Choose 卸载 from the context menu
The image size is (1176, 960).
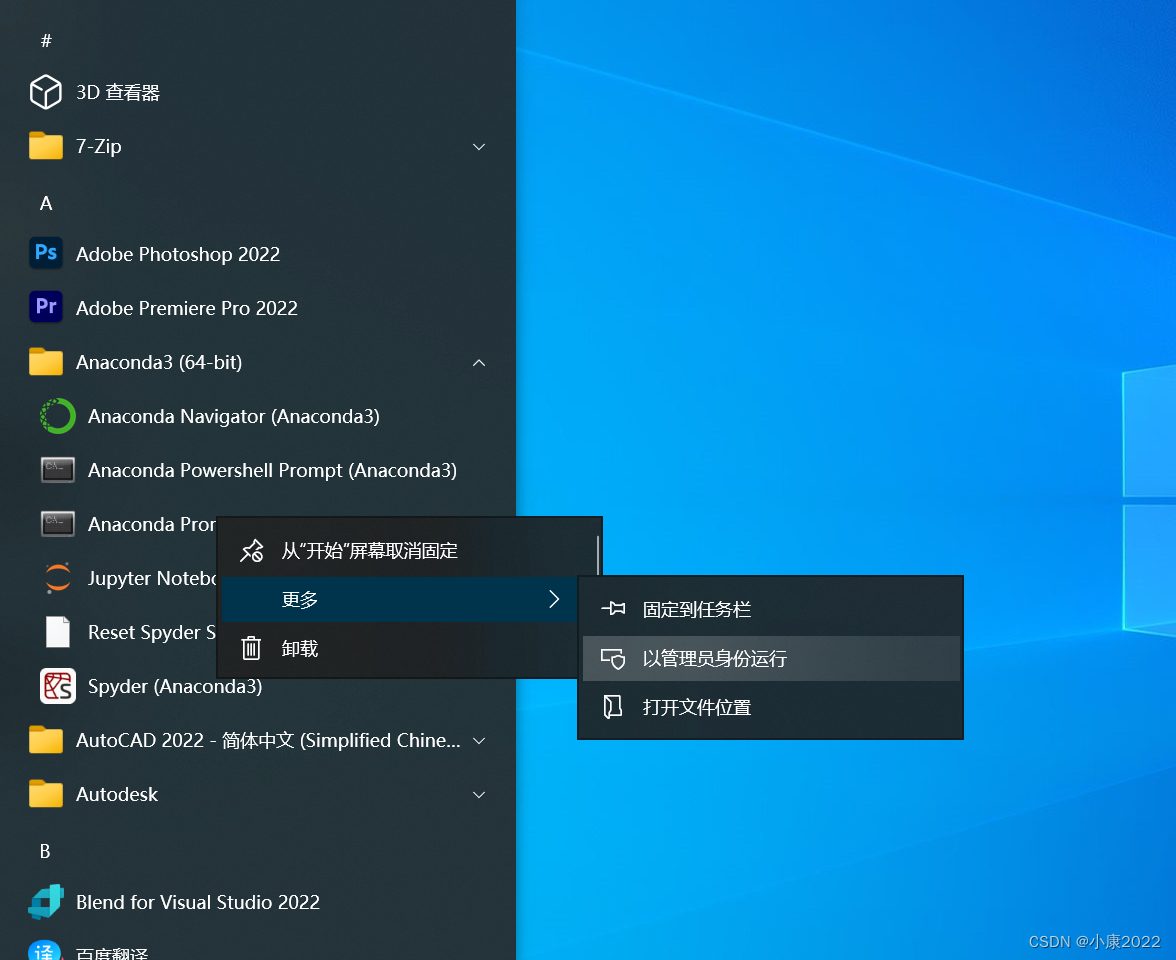399,648
